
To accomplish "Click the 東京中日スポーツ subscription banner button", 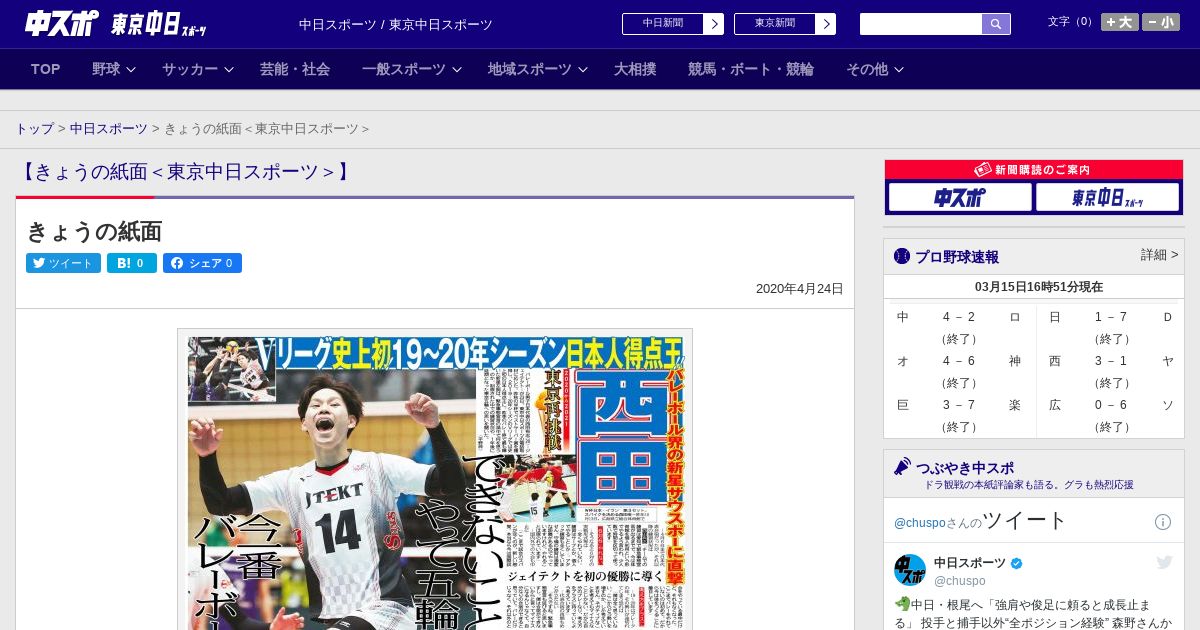I will 1108,197.
